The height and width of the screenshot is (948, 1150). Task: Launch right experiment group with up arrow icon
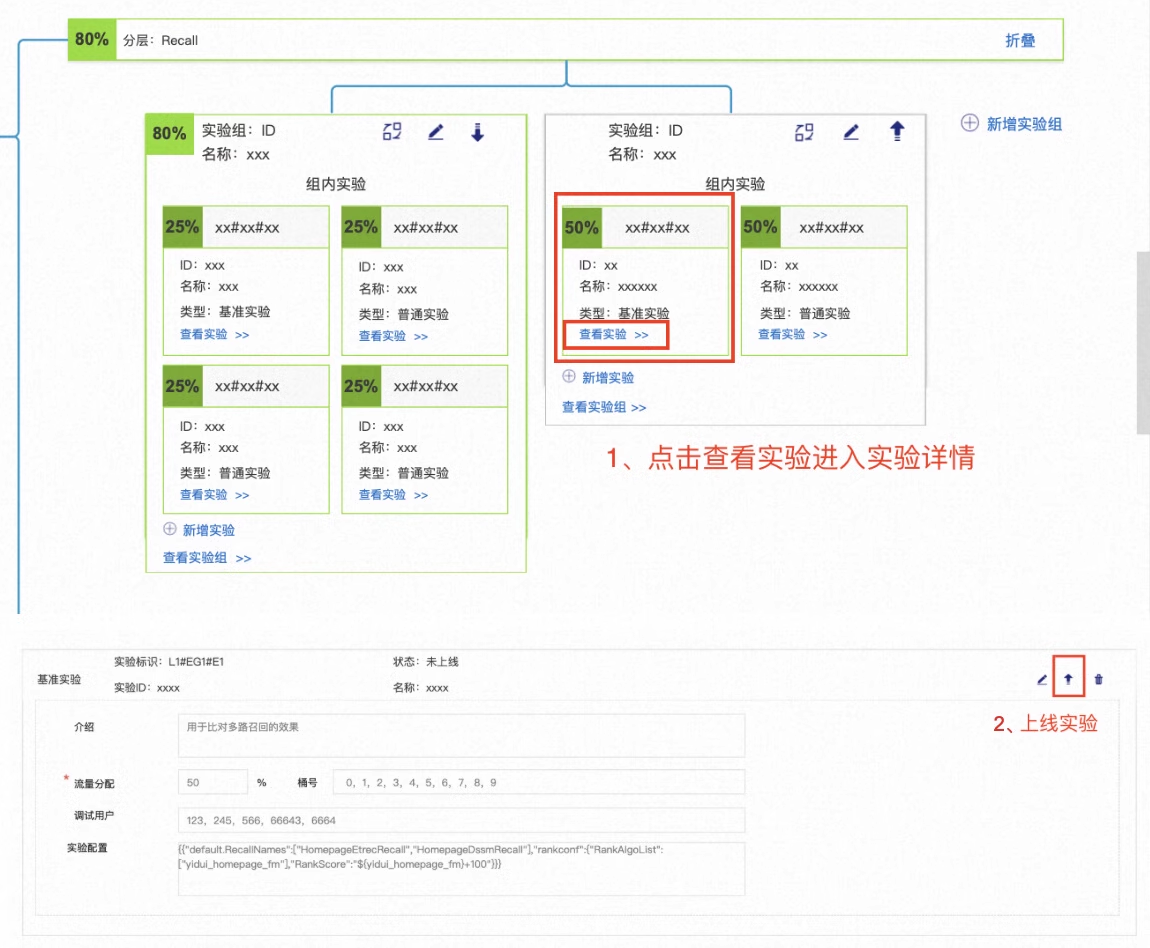897,131
